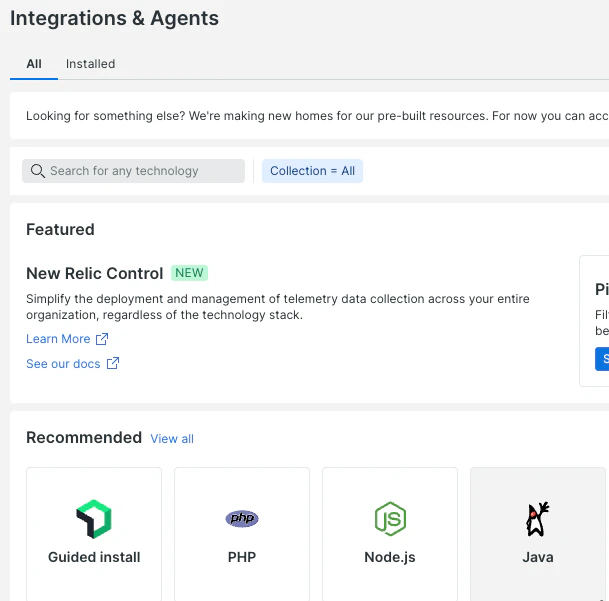This screenshot has height=601, width=609.
Task: Switch to the All tab
Action: [34, 64]
